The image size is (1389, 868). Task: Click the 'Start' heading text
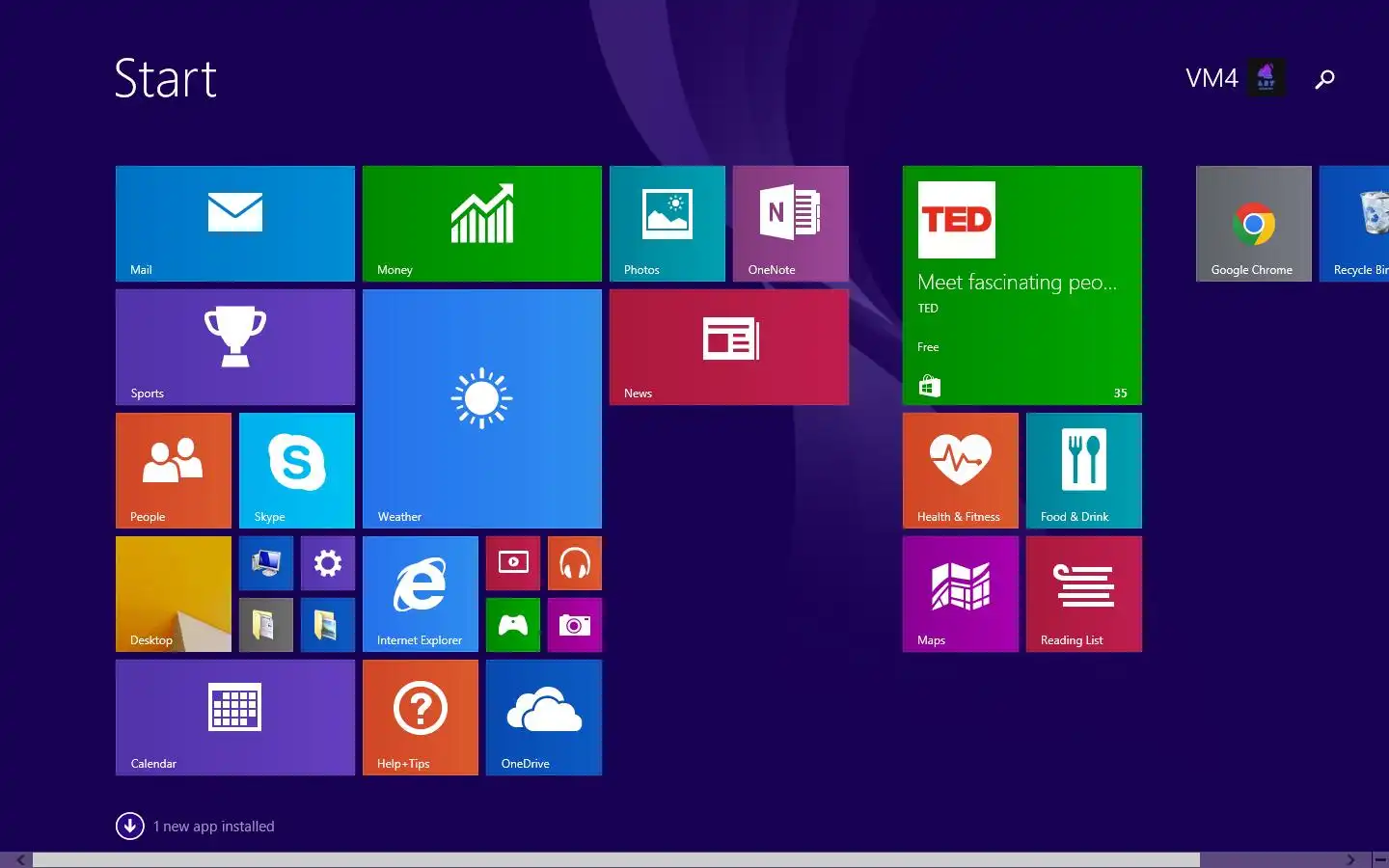pyautogui.click(x=166, y=78)
